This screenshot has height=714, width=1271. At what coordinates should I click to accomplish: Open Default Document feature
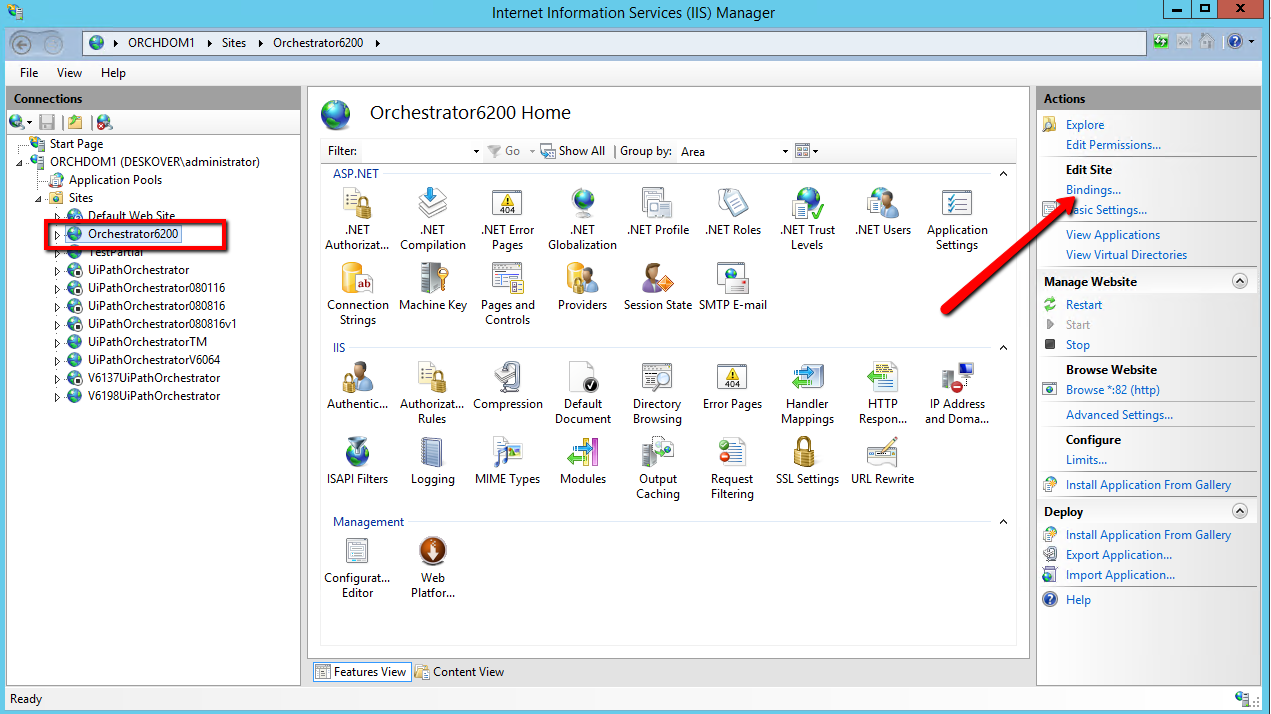point(582,393)
